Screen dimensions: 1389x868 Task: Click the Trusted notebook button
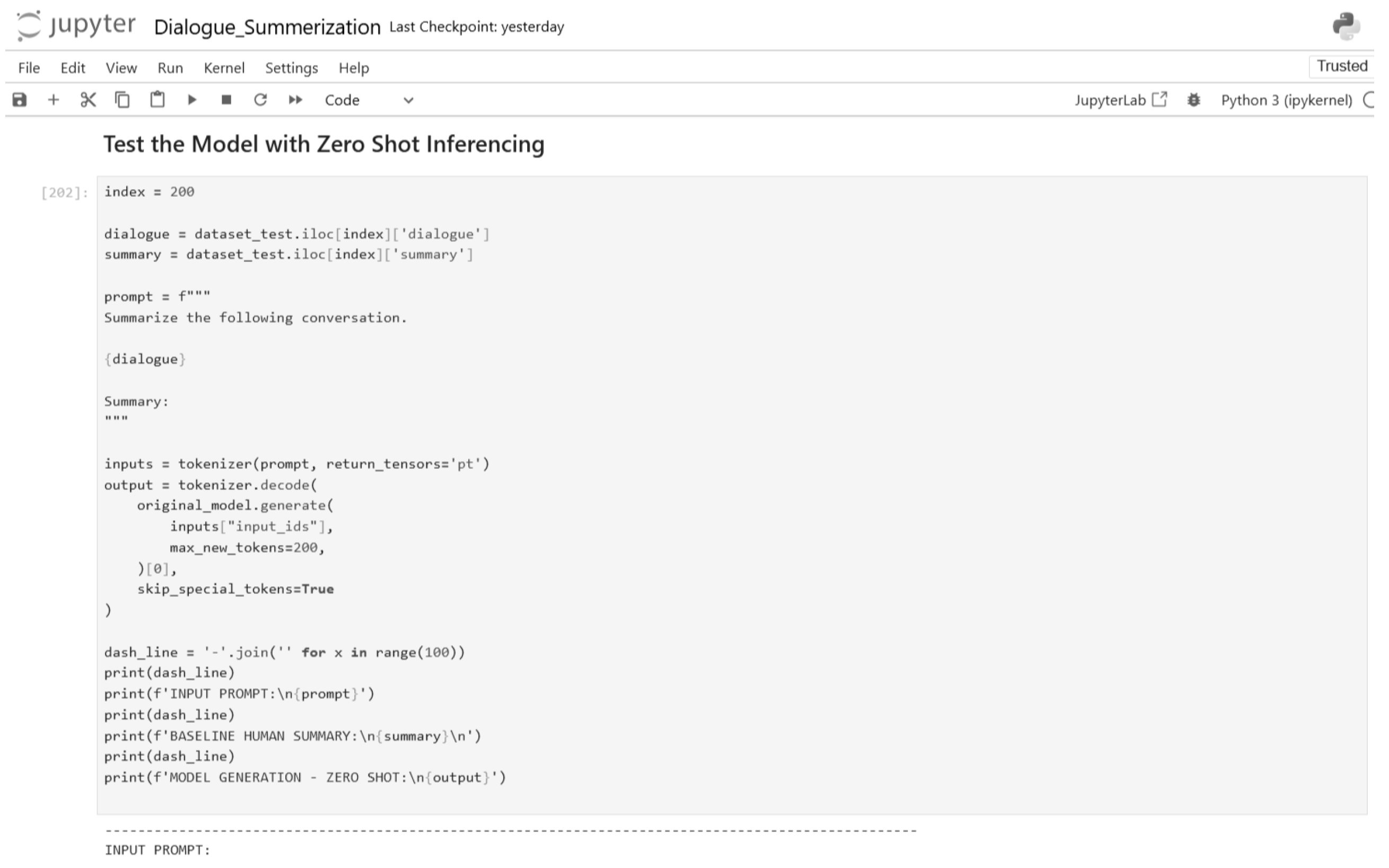pyautogui.click(x=1341, y=66)
